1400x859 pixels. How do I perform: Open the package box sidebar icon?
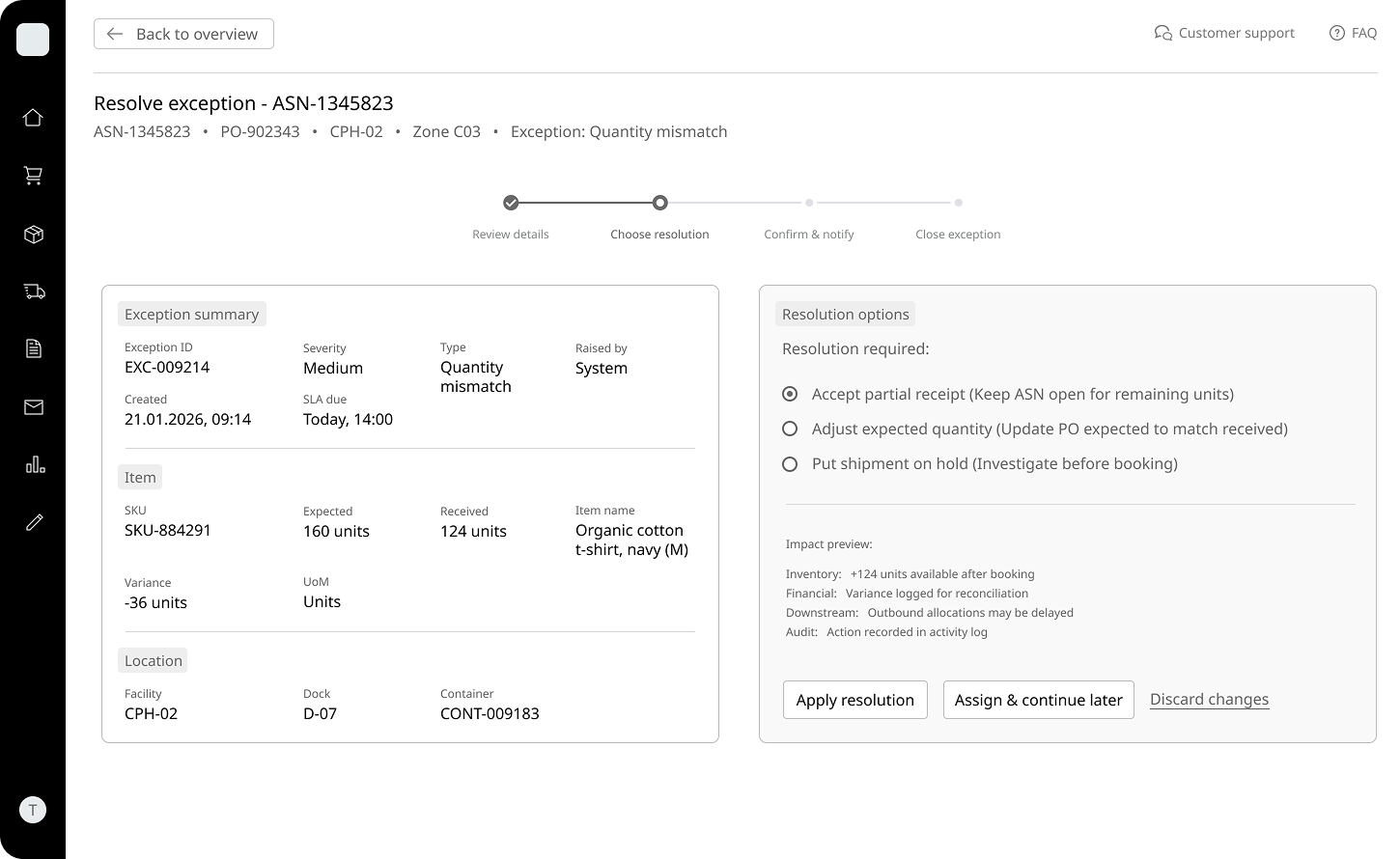tap(33, 235)
